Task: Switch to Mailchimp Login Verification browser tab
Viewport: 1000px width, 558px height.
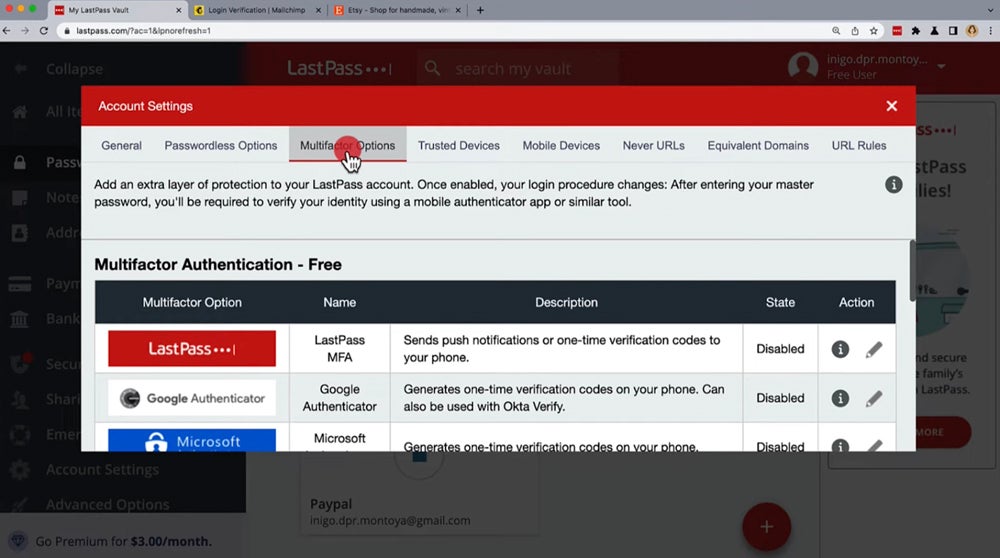Action: pyautogui.click(x=255, y=10)
